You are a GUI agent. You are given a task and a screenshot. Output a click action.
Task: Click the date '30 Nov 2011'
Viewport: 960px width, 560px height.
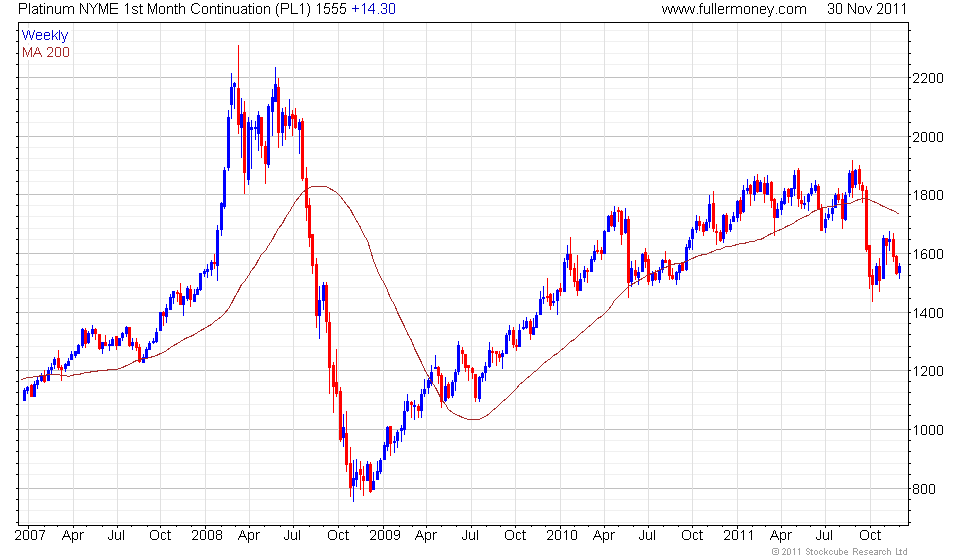pyautogui.click(x=866, y=9)
